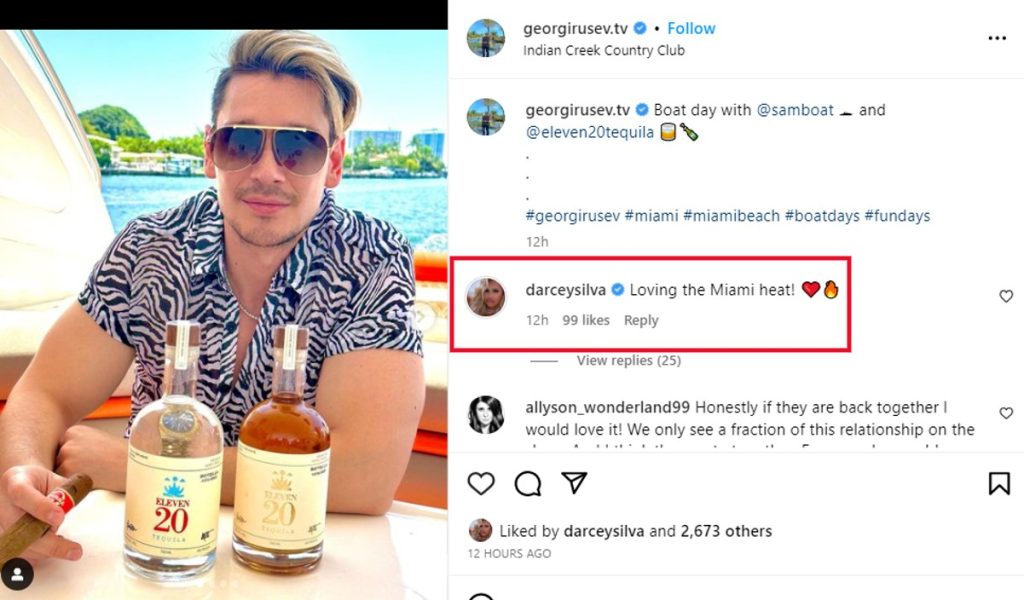Like allyson_wonderland99's comment via its heart
The height and width of the screenshot is (600, 1024).
click(1005, 413)
